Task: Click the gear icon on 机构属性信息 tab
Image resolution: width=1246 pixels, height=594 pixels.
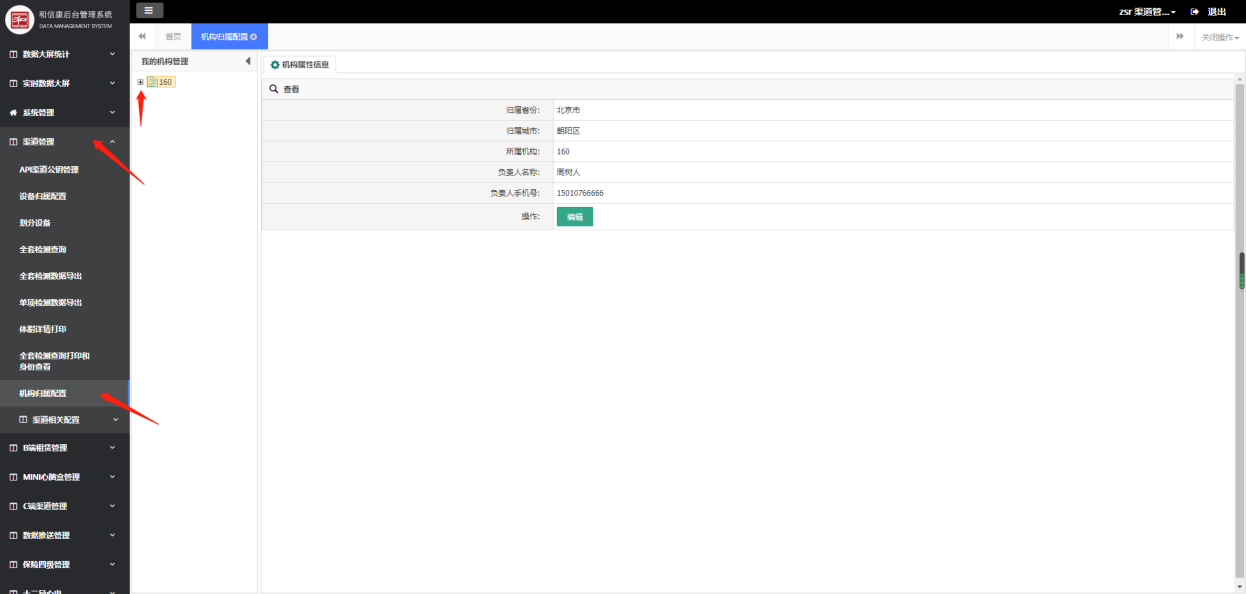Action: point(275,64)
